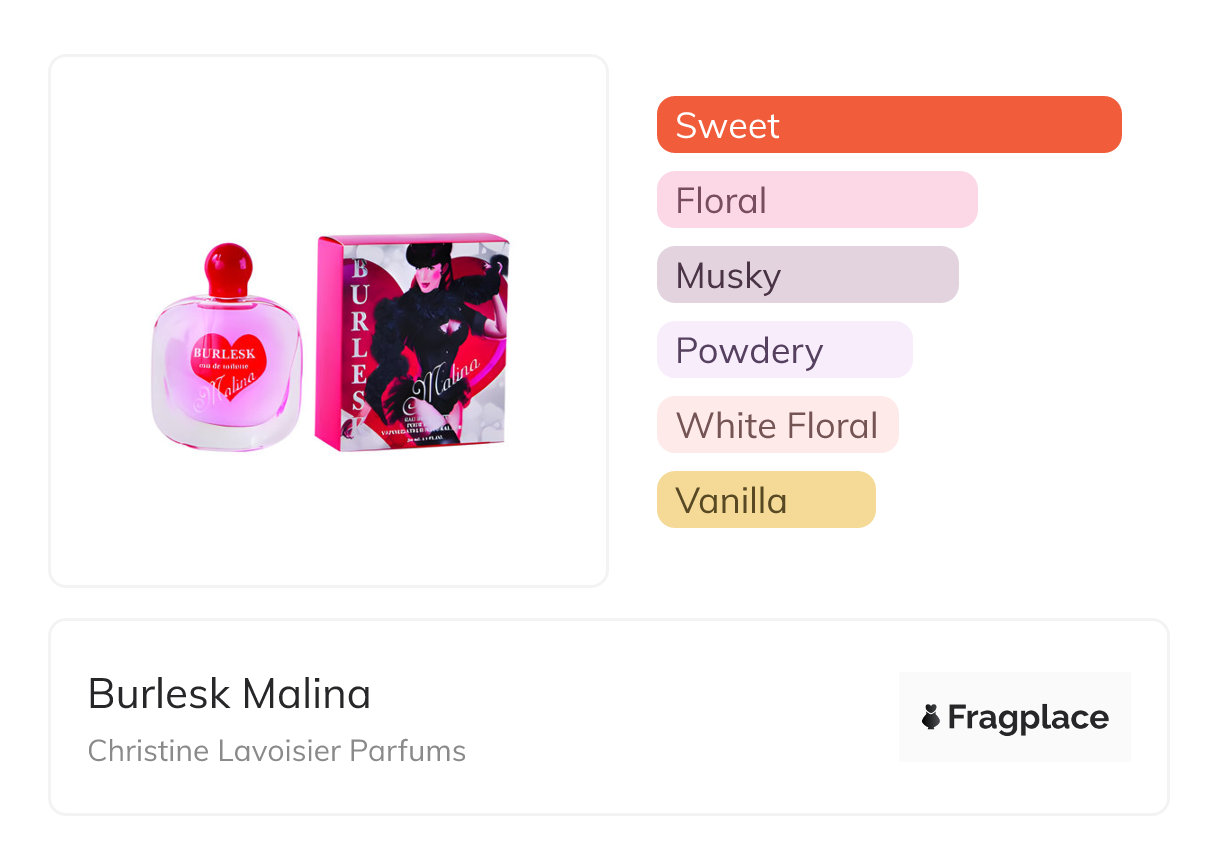Click the Musky accord bar
The width and height of the screenshot is (1218, 864).
[807, 275]
